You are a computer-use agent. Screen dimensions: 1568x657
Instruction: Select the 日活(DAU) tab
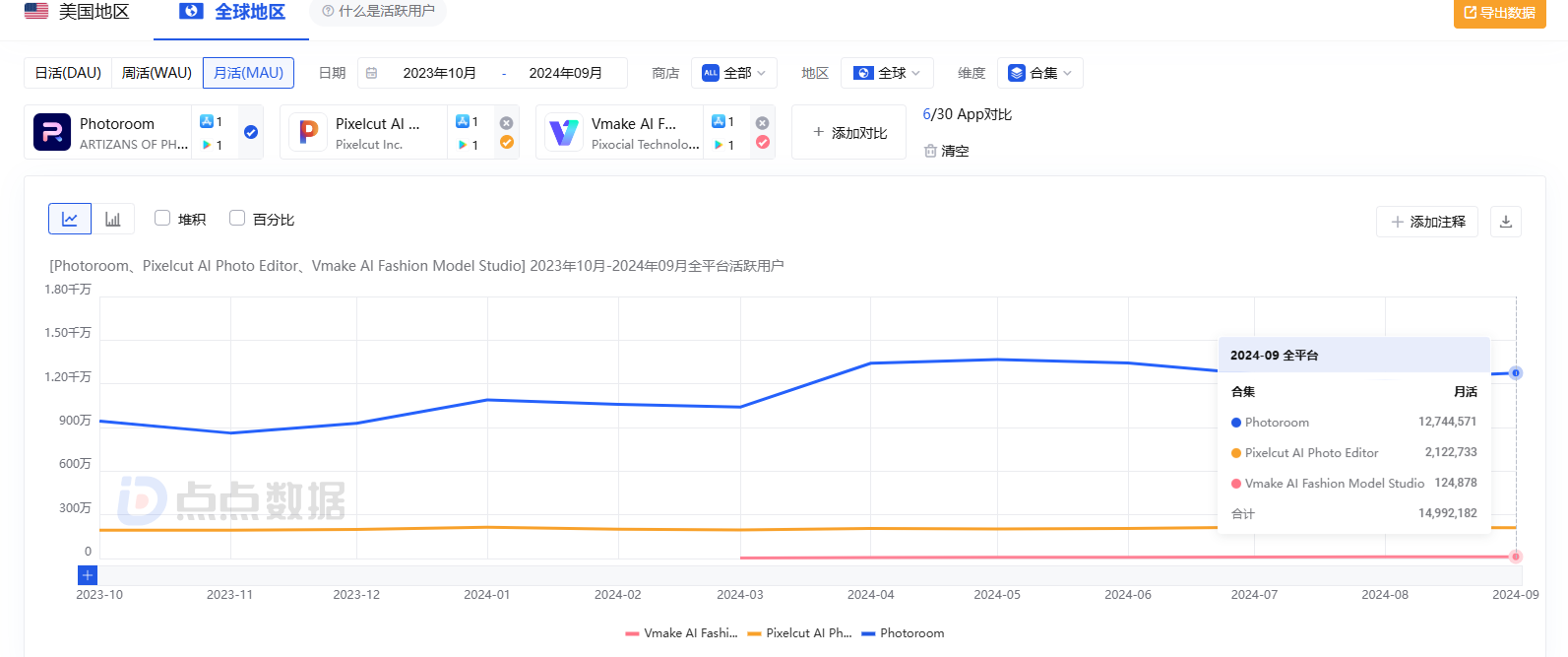pos(68,73)
